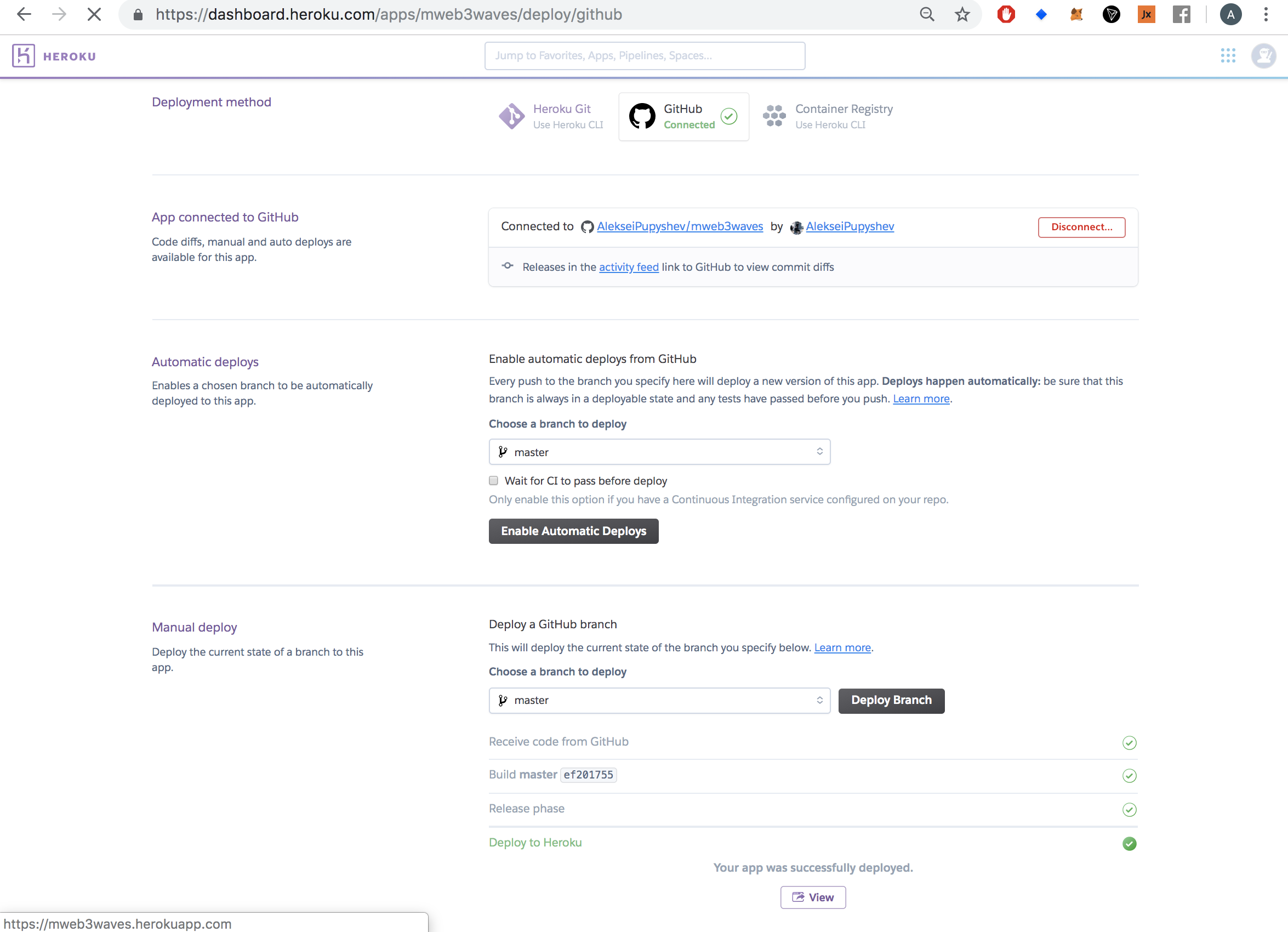Focus the Jump to Favorites search field
Viewport: 1288px width, 932px height.
[x=645, y=56]
